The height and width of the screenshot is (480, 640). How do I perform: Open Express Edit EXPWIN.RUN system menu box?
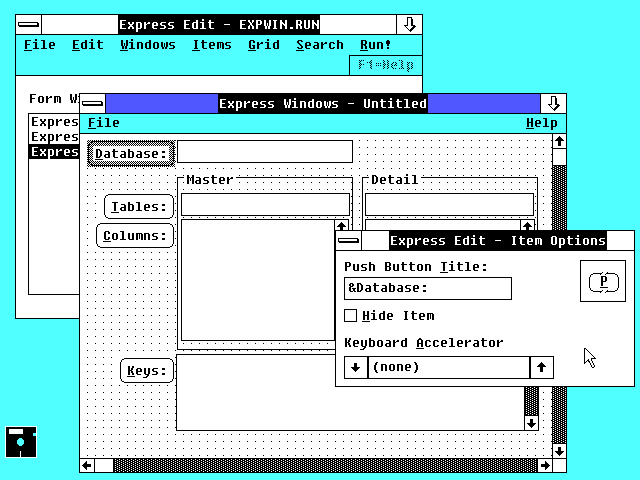point(29,24)
